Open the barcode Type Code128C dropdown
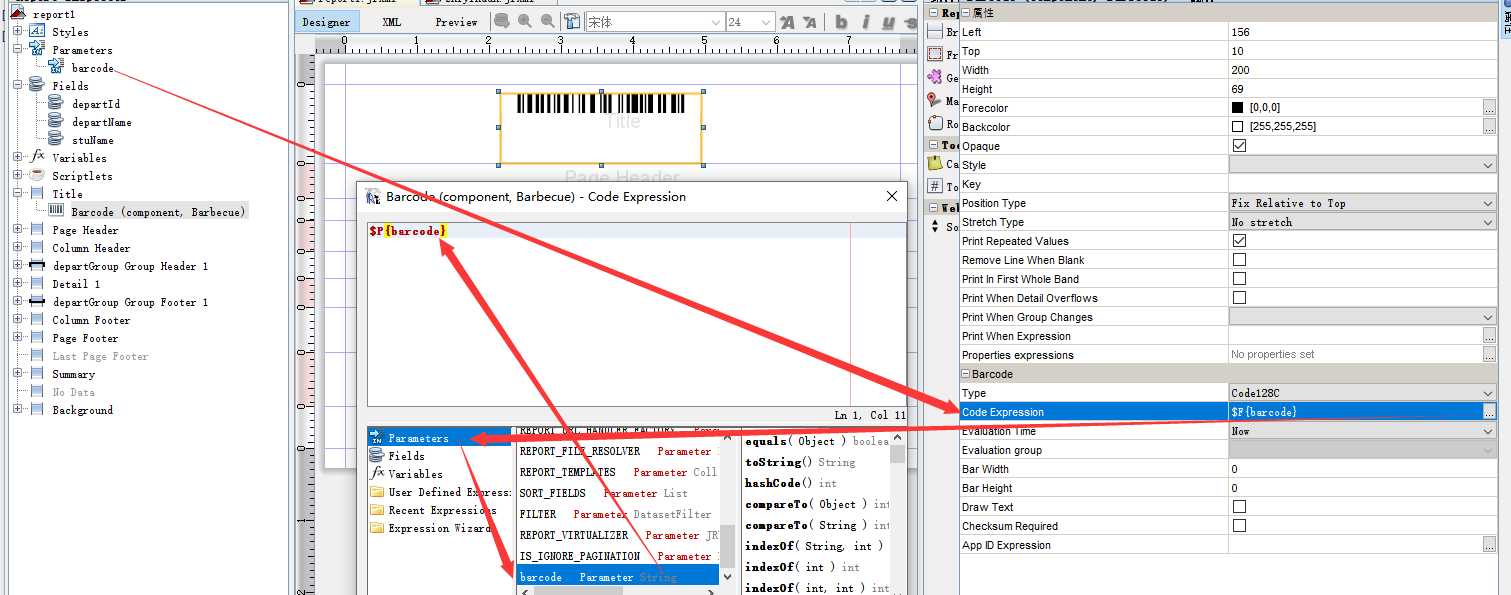Image resolution: width=1511 pixels, height=595 pixels. [x=1488, y=393]
